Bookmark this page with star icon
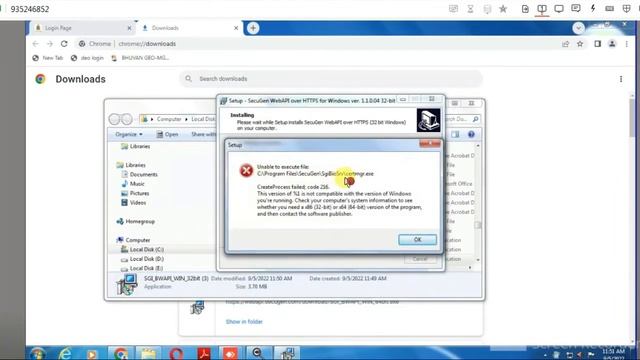 pos(580,44)
